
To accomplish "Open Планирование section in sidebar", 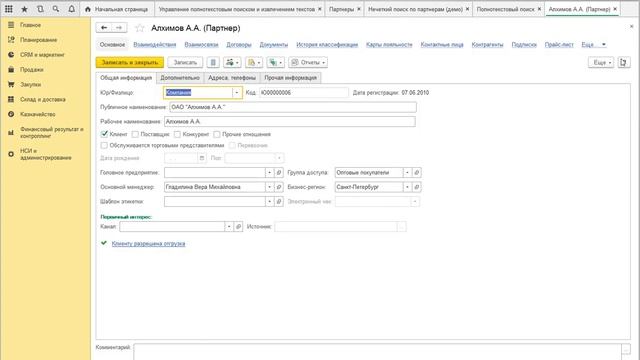I will click(39, 40).
